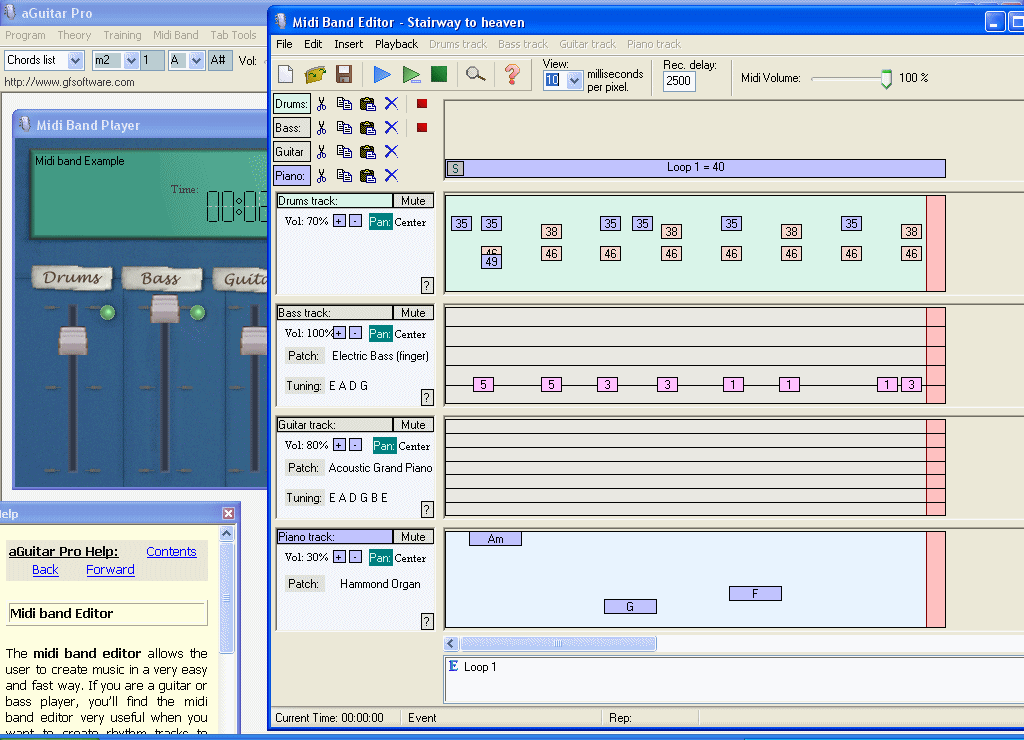Select the Am chord block in piano track

(496, 539)
